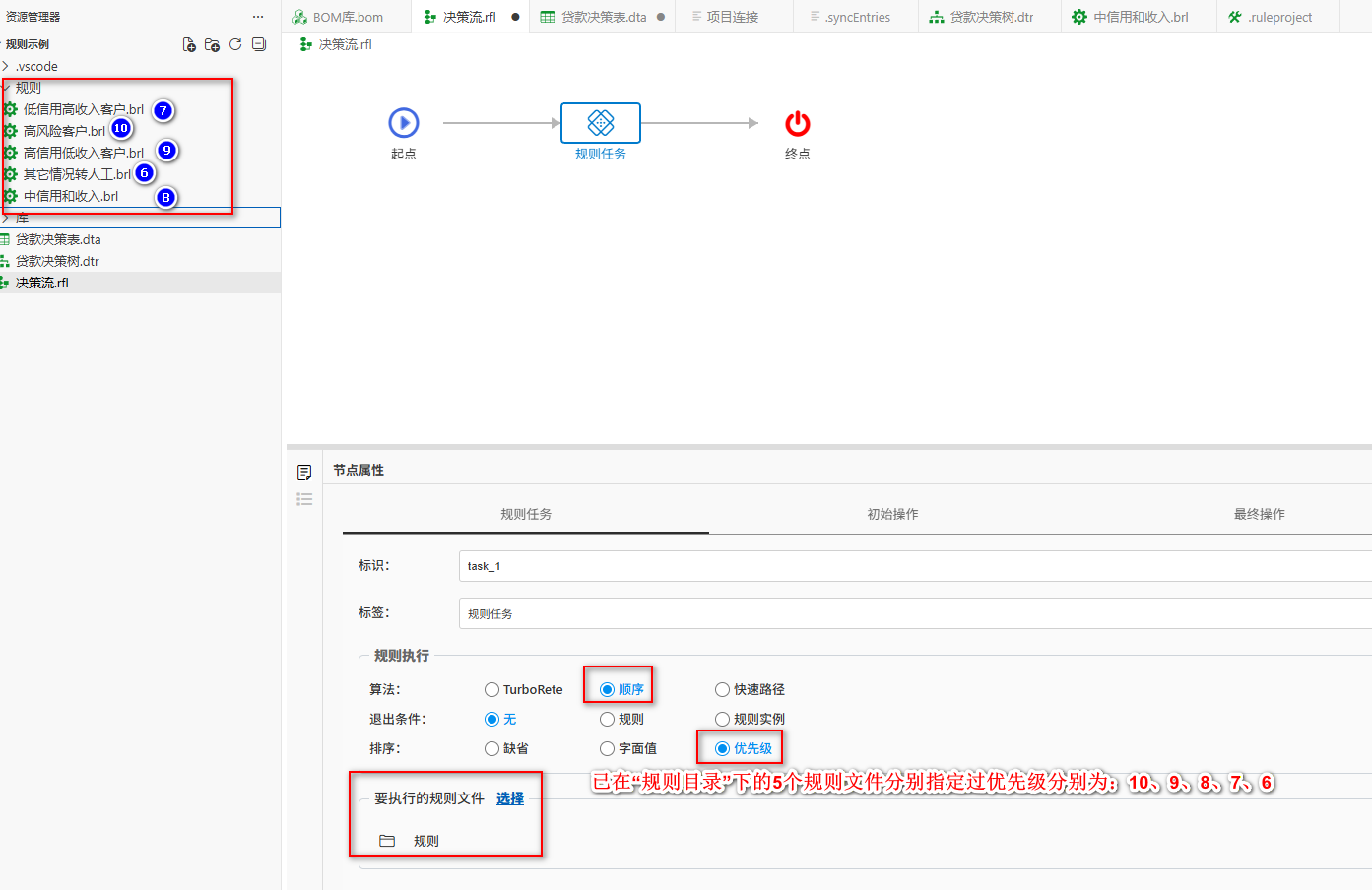Select the 规则任务 node in flow
The height and width of the screenshot is (890, 1372).
[601, 123]
